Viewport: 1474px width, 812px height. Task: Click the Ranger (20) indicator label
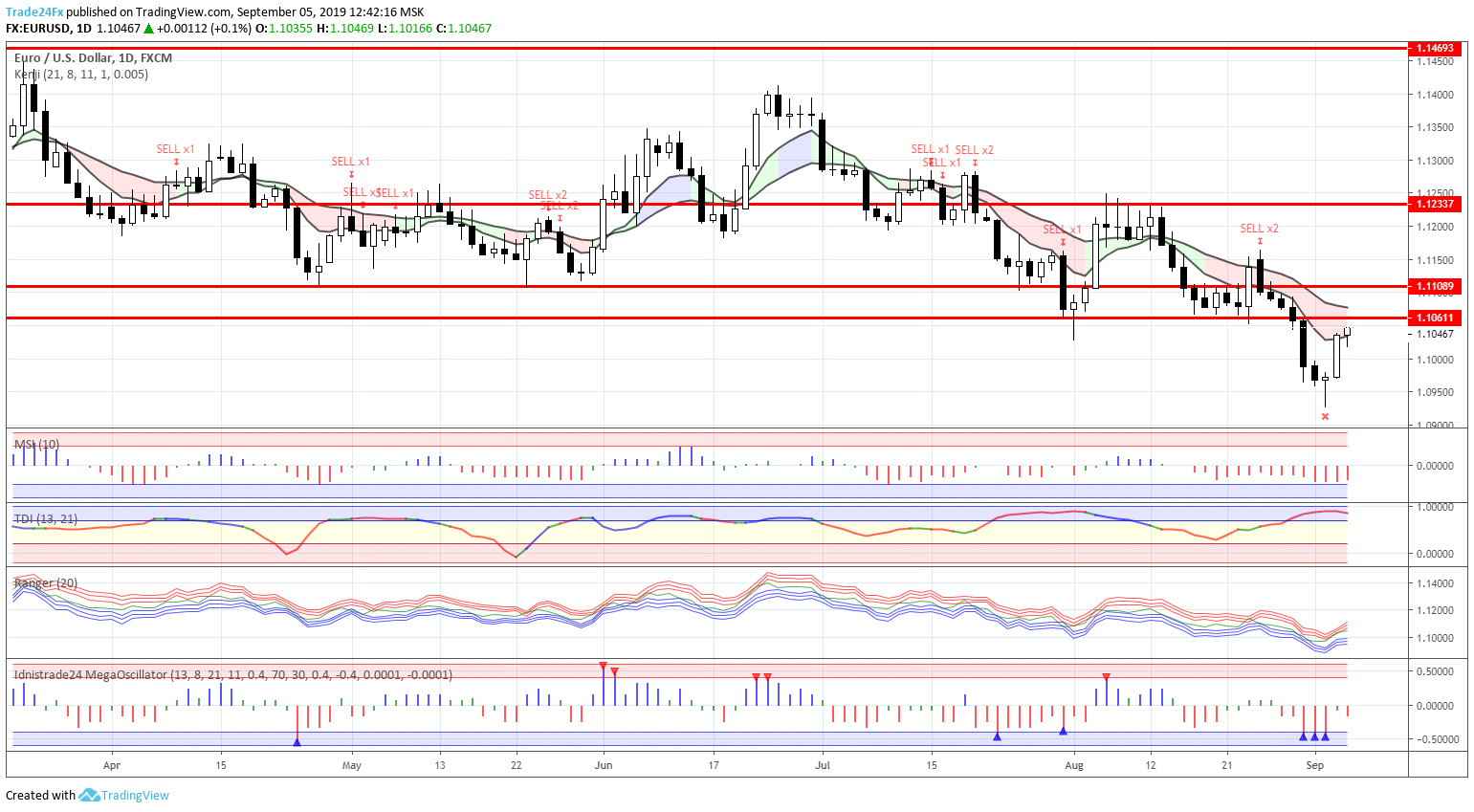pos(46,582)
